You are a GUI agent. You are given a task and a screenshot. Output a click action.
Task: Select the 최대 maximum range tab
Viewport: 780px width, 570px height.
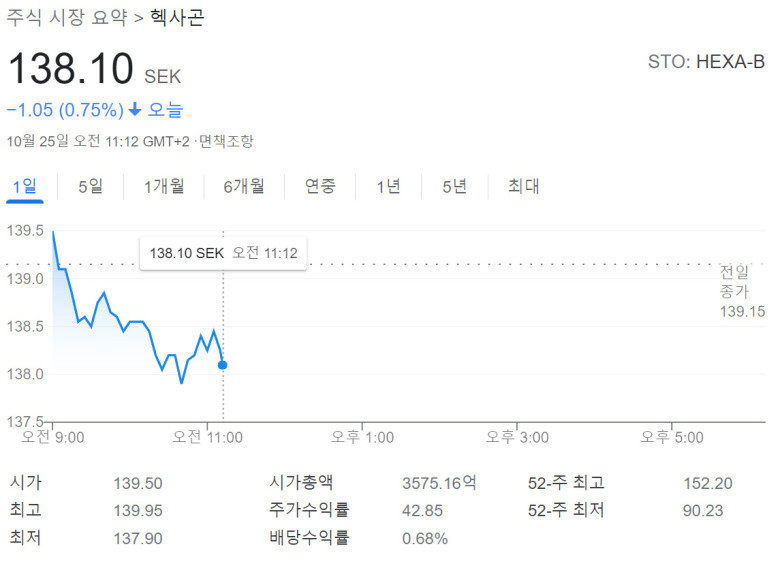tap(523, 187)
